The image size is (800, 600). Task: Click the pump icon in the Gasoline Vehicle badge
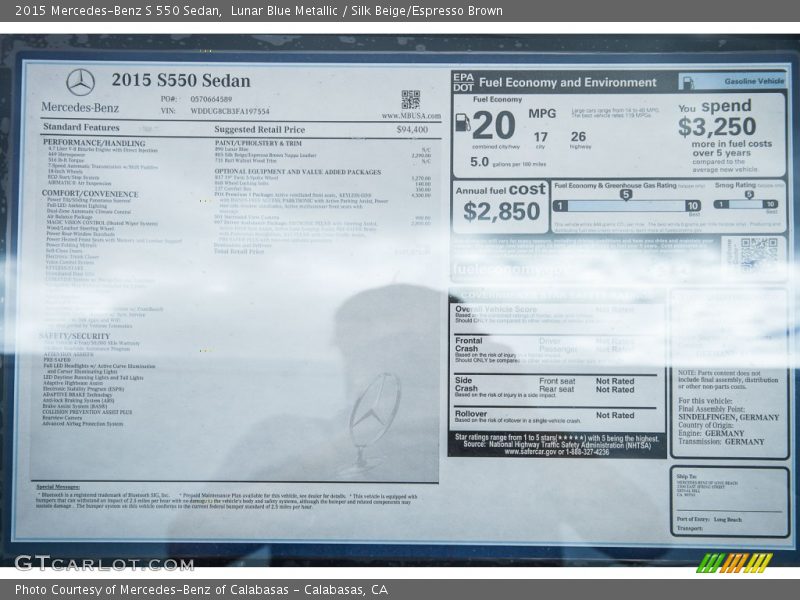(x=688, y=82)
